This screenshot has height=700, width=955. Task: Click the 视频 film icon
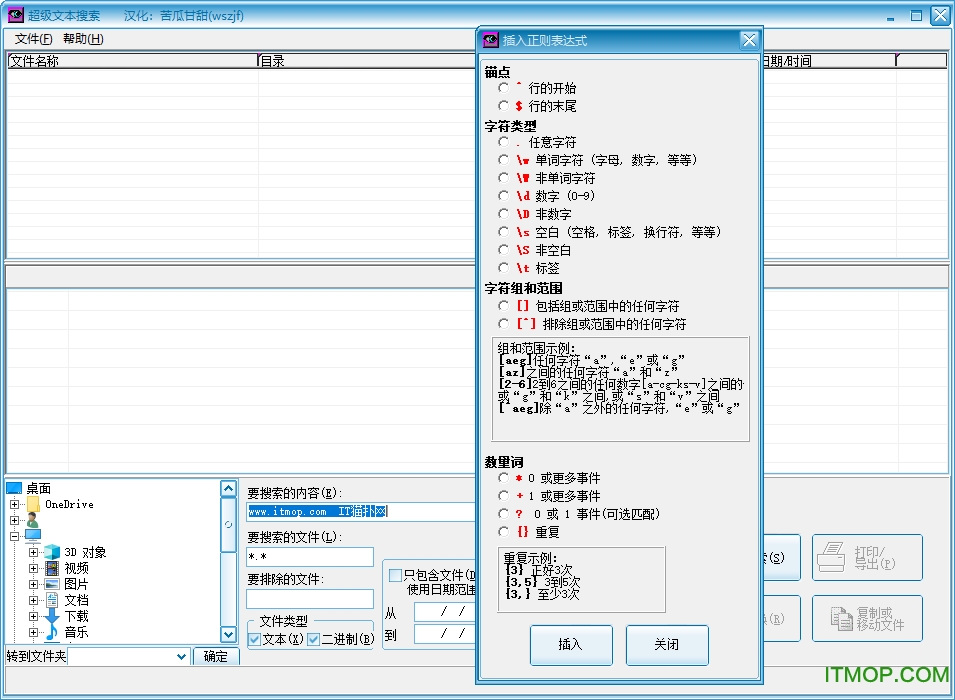[x=52, y=568]
